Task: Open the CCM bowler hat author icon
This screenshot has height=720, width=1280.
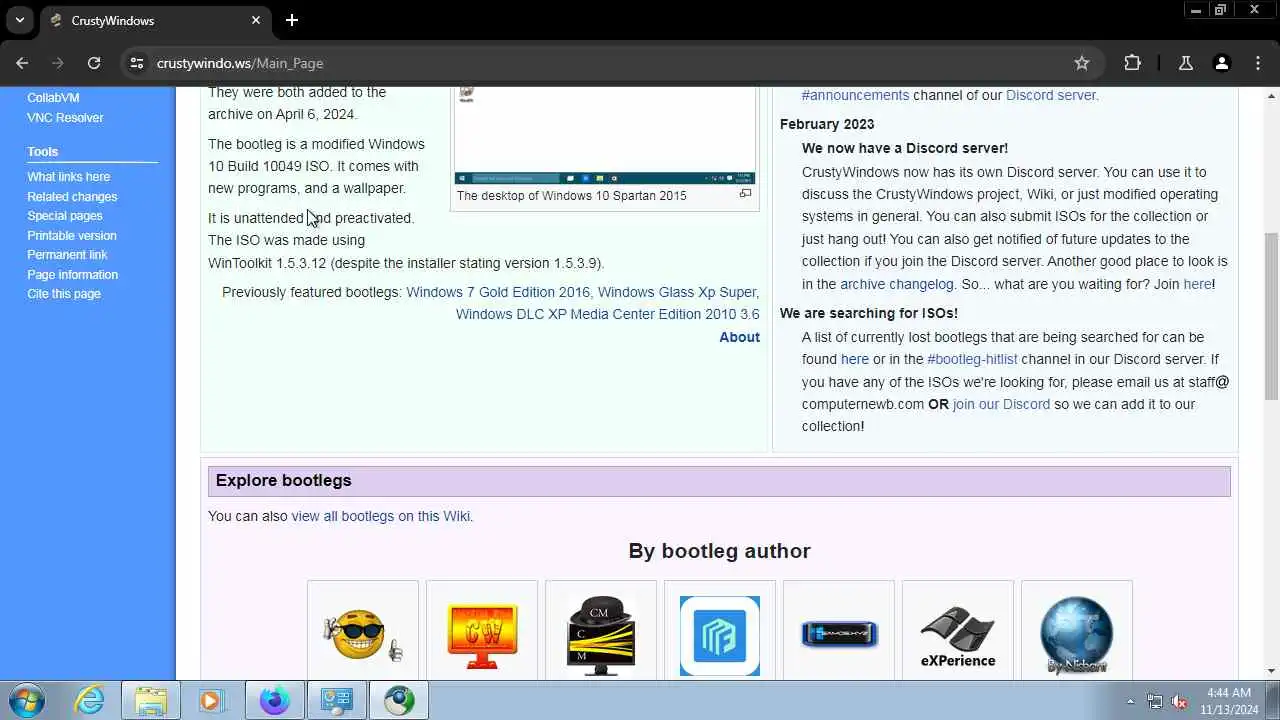Action: [601, 636]
